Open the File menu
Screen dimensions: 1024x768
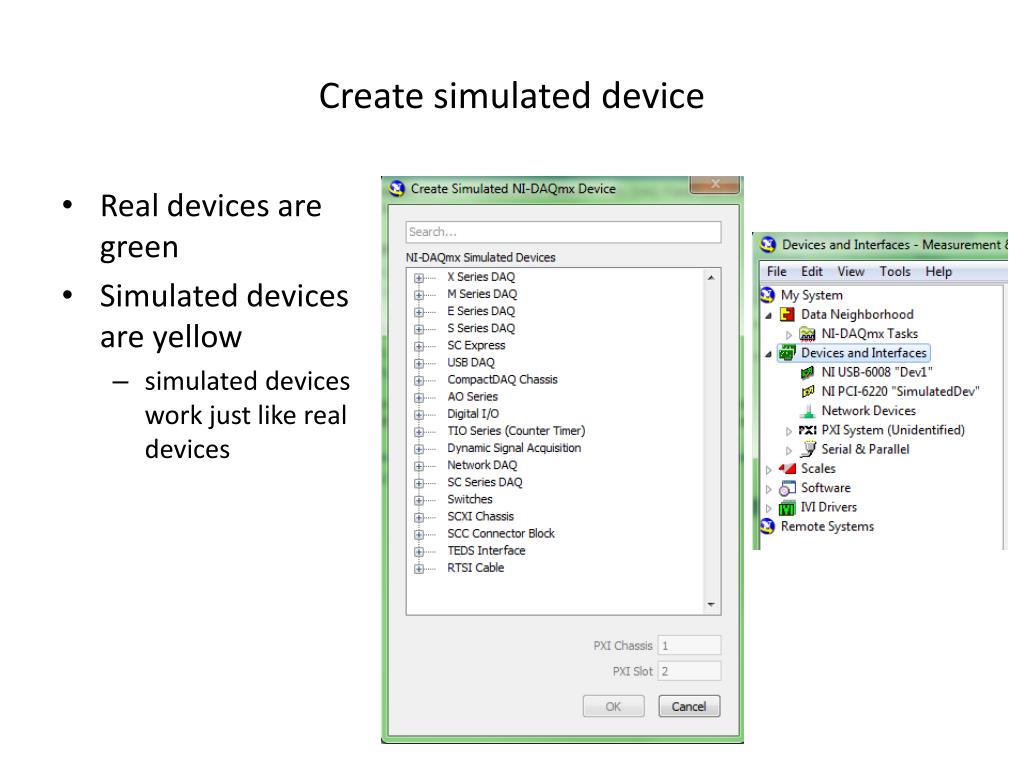click(776, 272)
